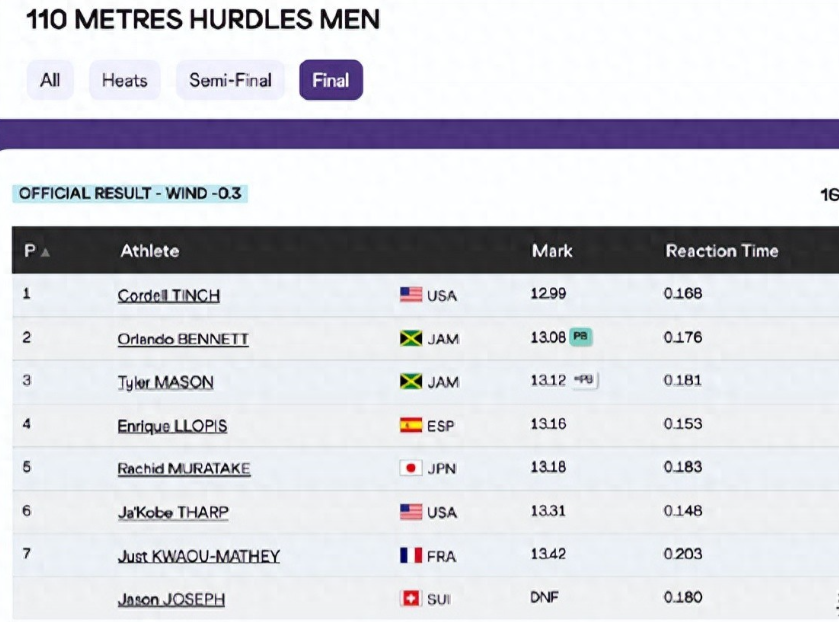Switch to the Semi-Final tab

[x=230, y=80]
